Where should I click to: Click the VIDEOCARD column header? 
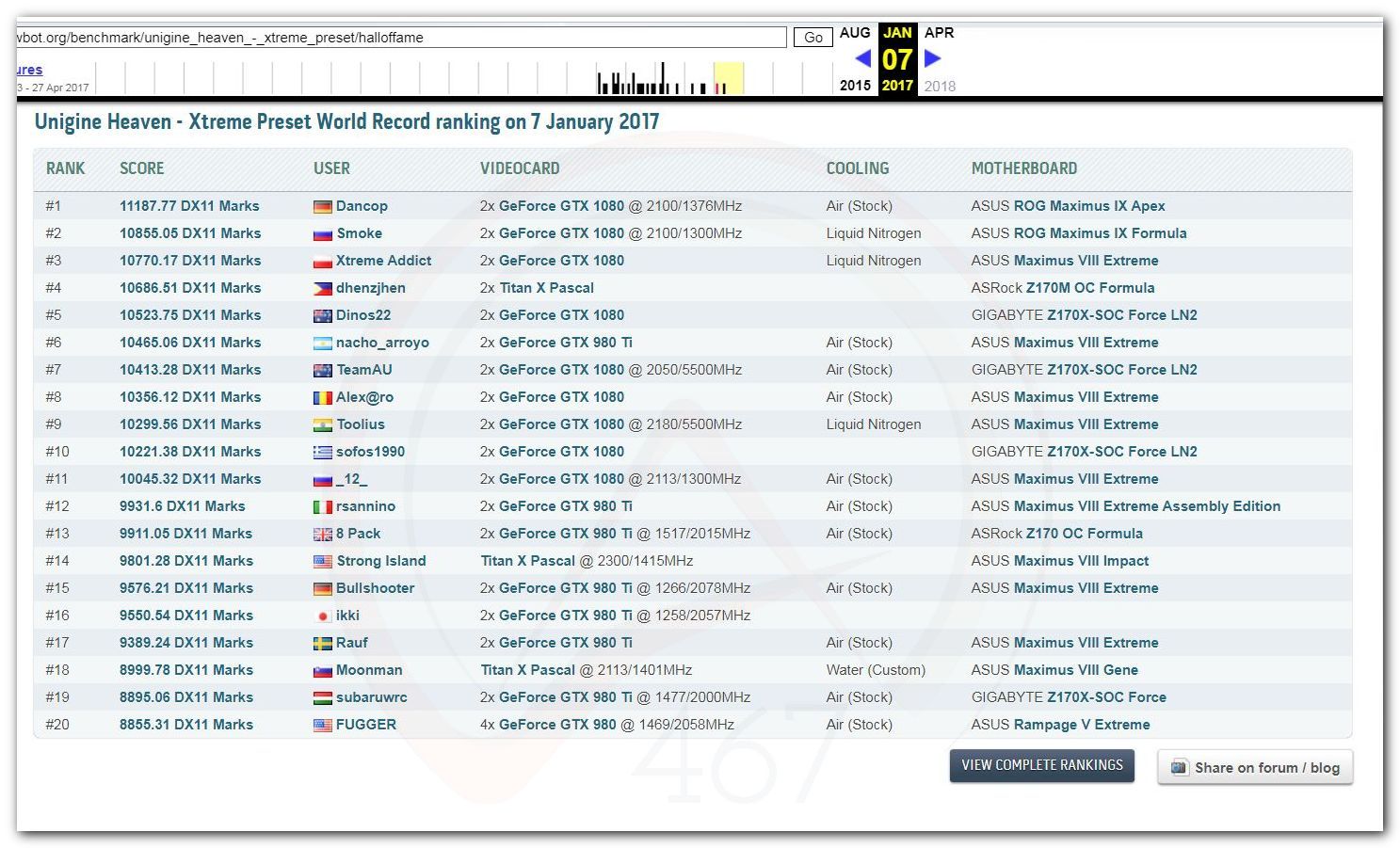pos(520,168)
